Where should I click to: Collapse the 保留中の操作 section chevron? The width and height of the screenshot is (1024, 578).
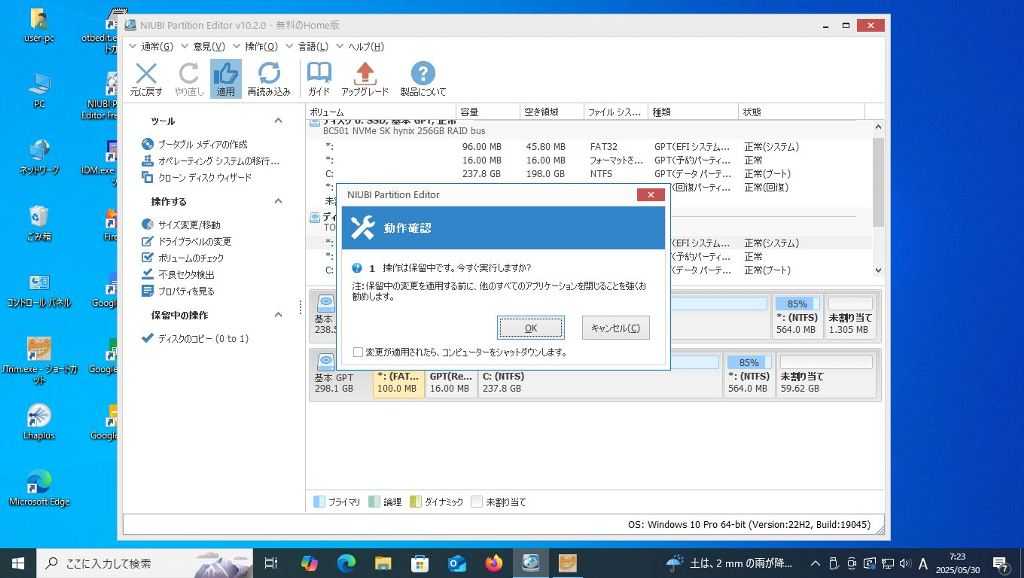278,315
